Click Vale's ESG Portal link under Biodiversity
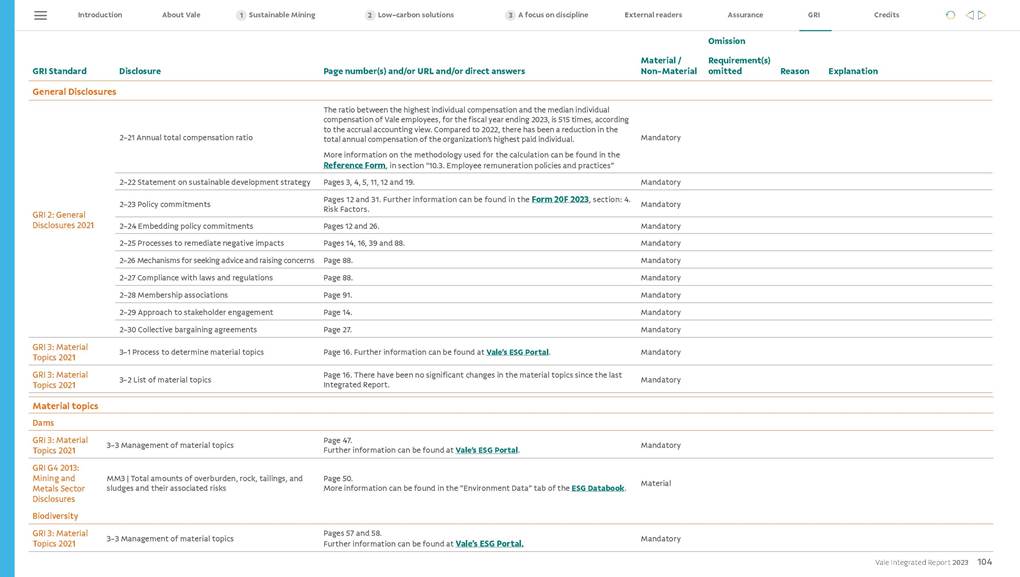Viewport: 1020px width, 577px height. click(x=489, y=544)
